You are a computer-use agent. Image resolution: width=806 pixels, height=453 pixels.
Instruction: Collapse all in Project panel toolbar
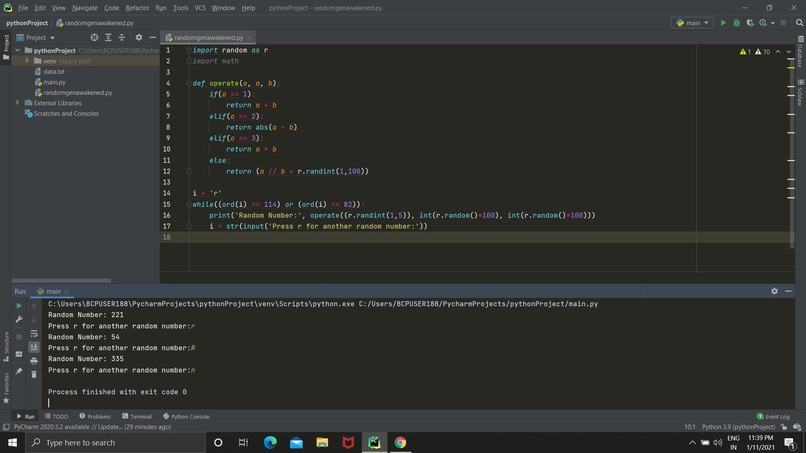pos(122,38)
